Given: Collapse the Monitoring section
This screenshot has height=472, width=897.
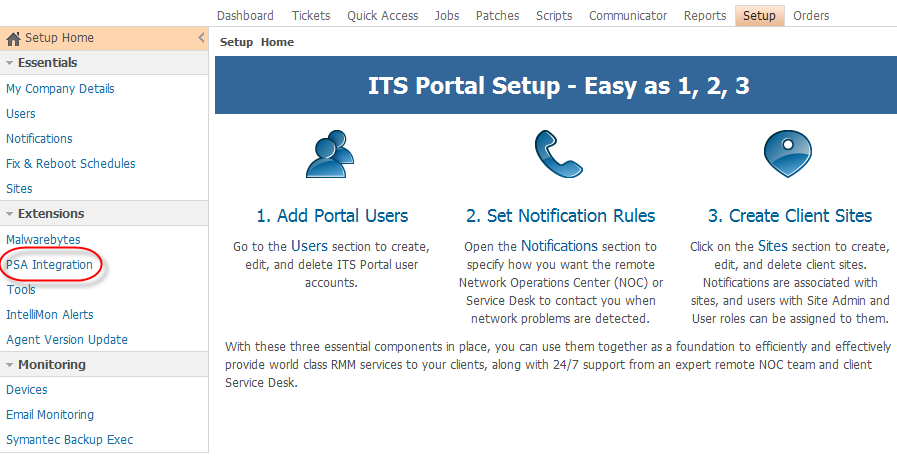Looking at the screenshot, I should (10, 365).
